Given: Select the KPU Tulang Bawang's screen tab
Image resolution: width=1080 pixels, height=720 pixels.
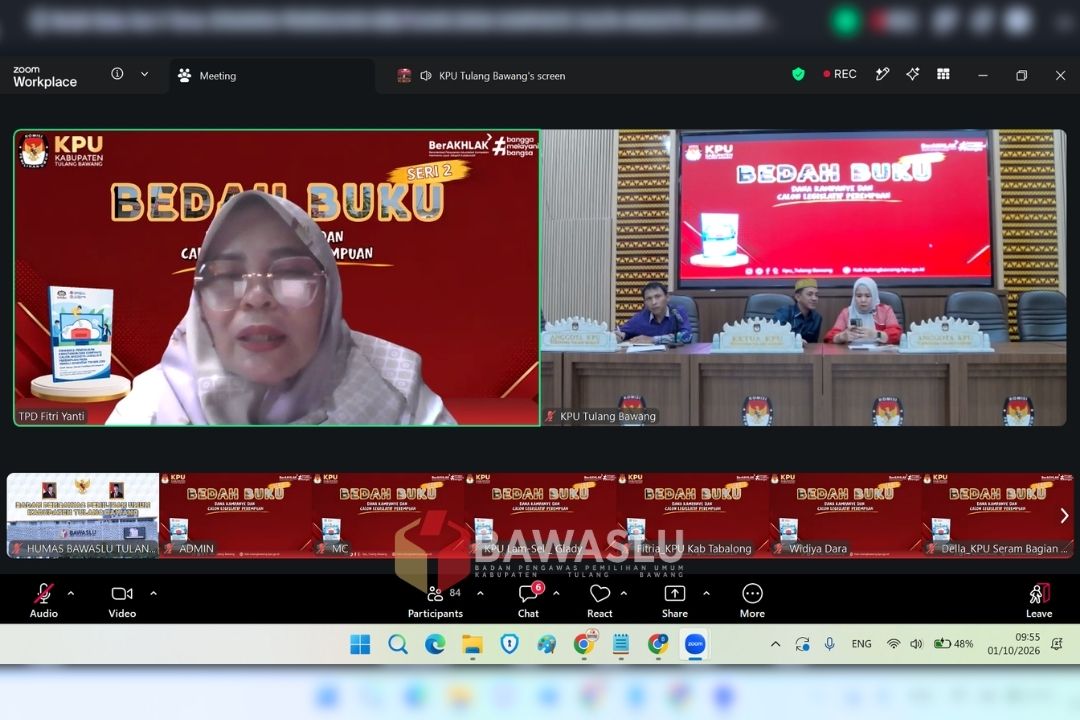Looking at the screenshot, I should coord(481,76).
